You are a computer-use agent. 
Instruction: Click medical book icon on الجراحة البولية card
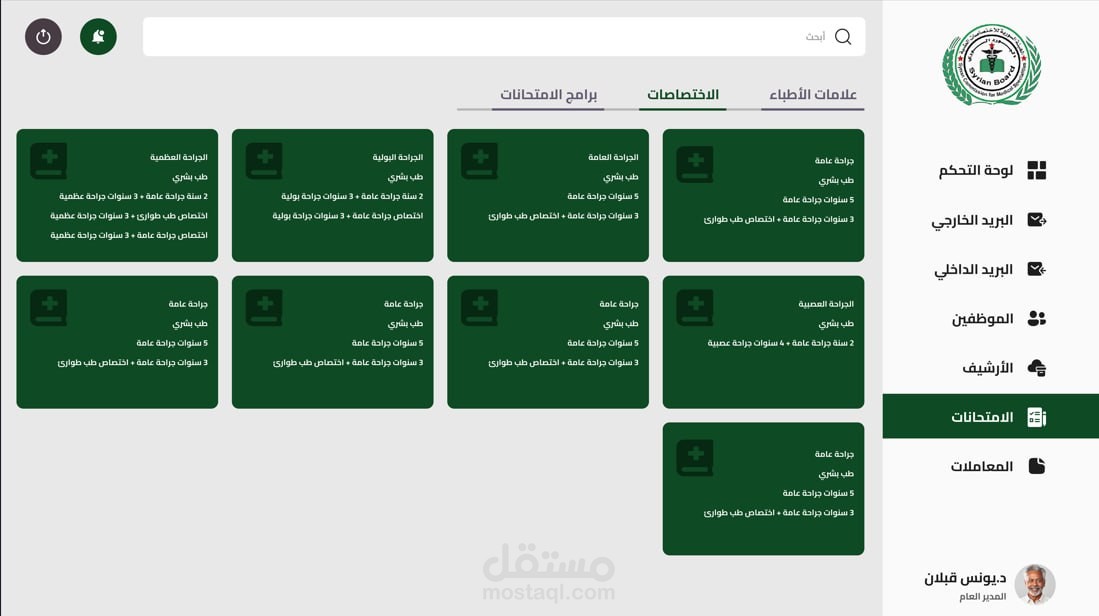click(x=264, y=161)
